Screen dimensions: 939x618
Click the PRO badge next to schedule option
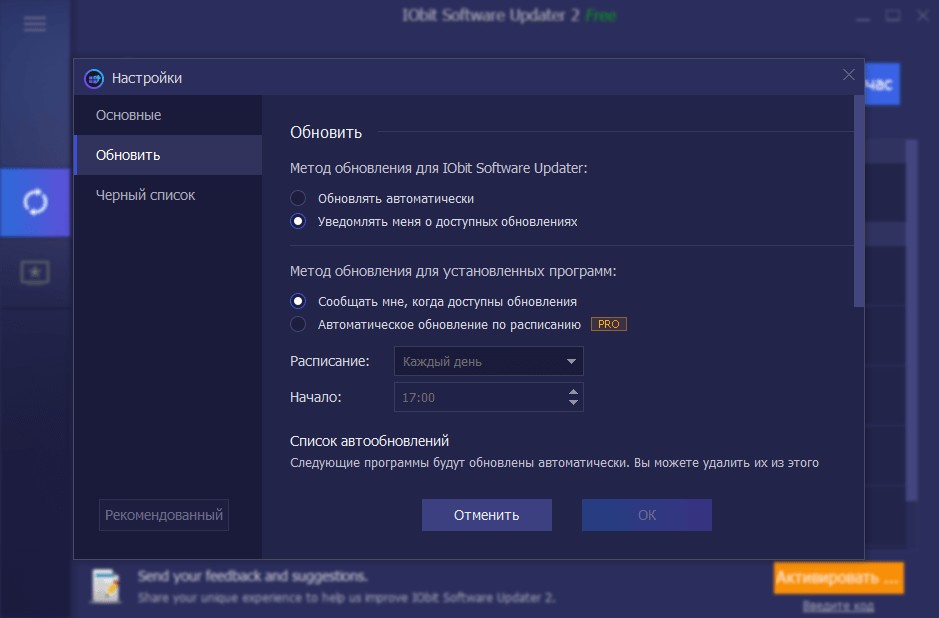coord(609,325)
